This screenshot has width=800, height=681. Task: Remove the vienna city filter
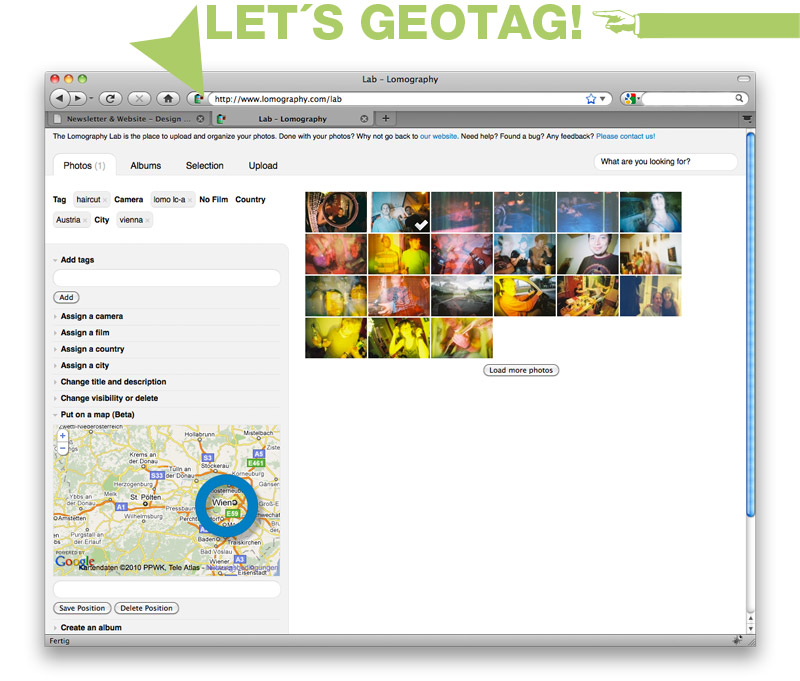147,220
